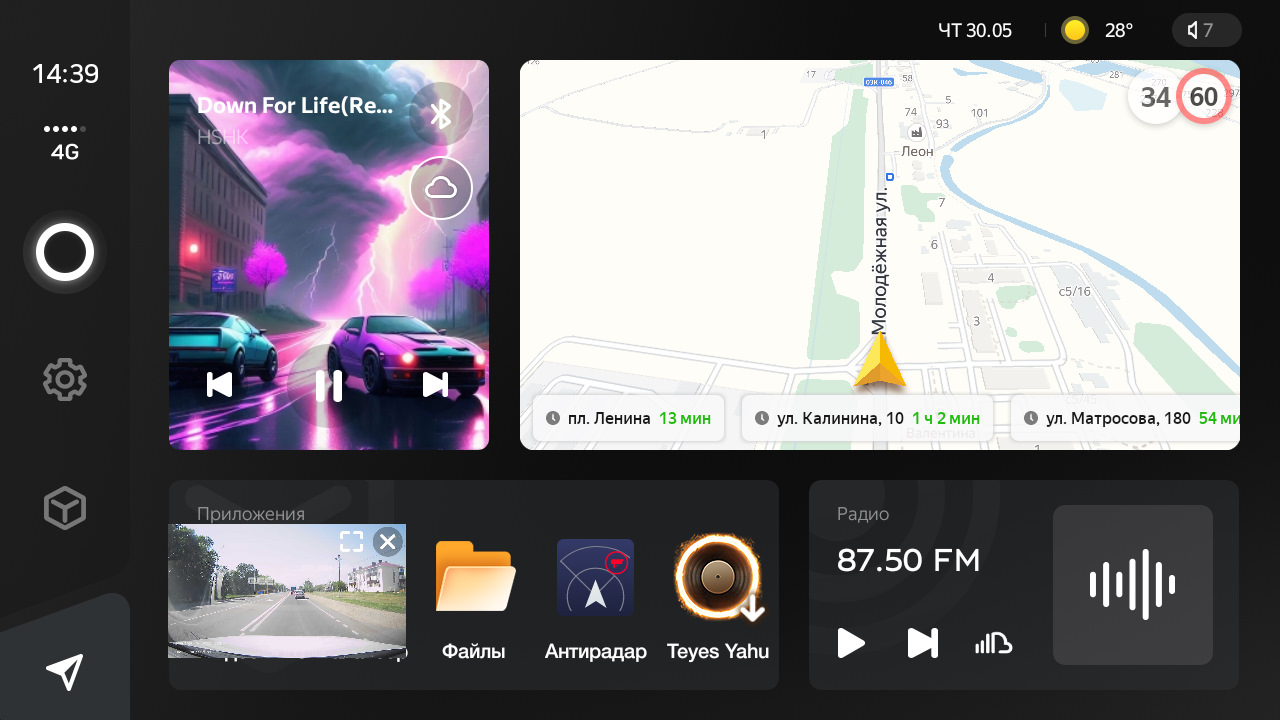Tap the Радио widget title

(863, 514)
